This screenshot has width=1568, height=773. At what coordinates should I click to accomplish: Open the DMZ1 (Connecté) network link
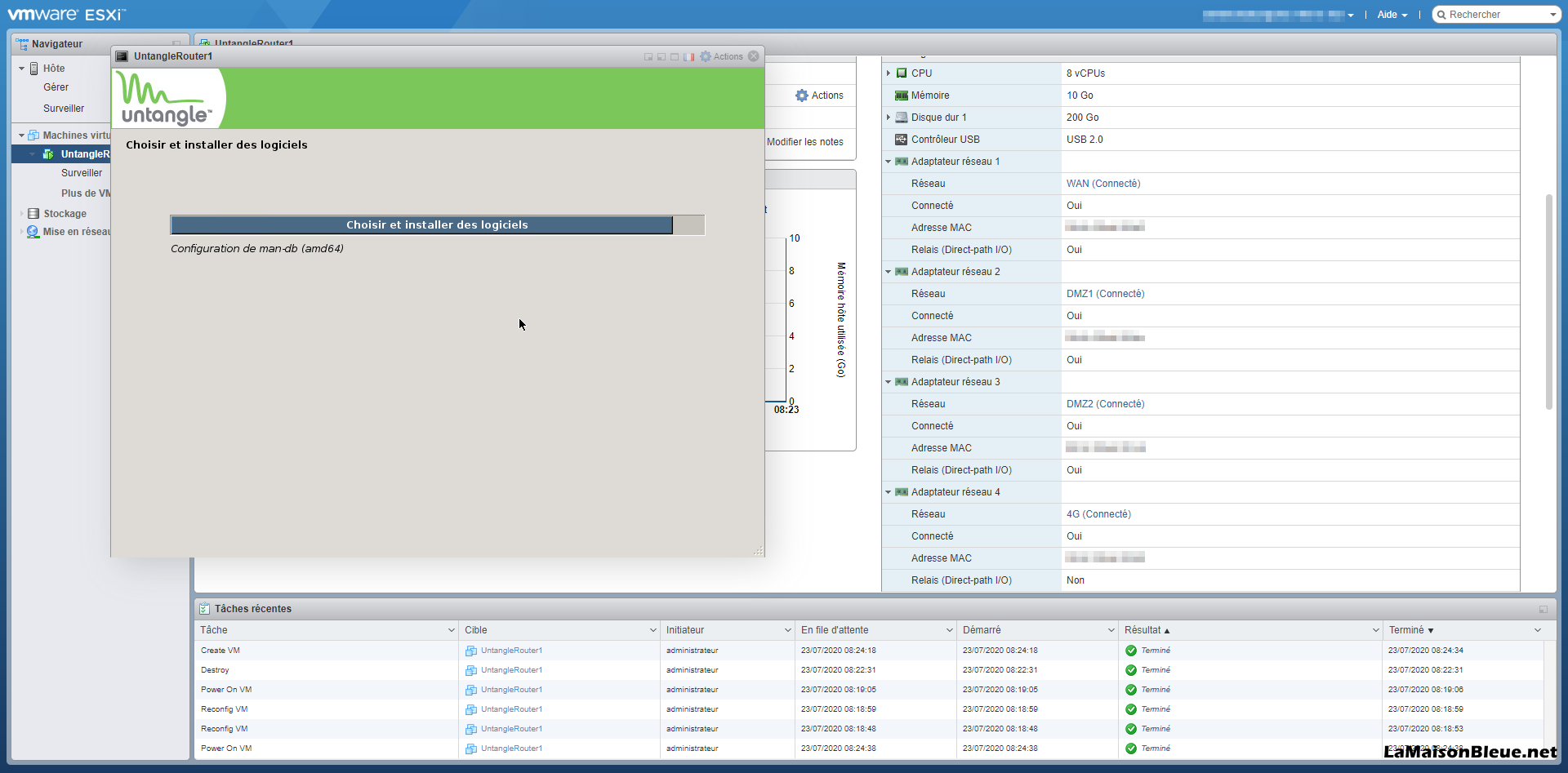tap(1106, 294)
